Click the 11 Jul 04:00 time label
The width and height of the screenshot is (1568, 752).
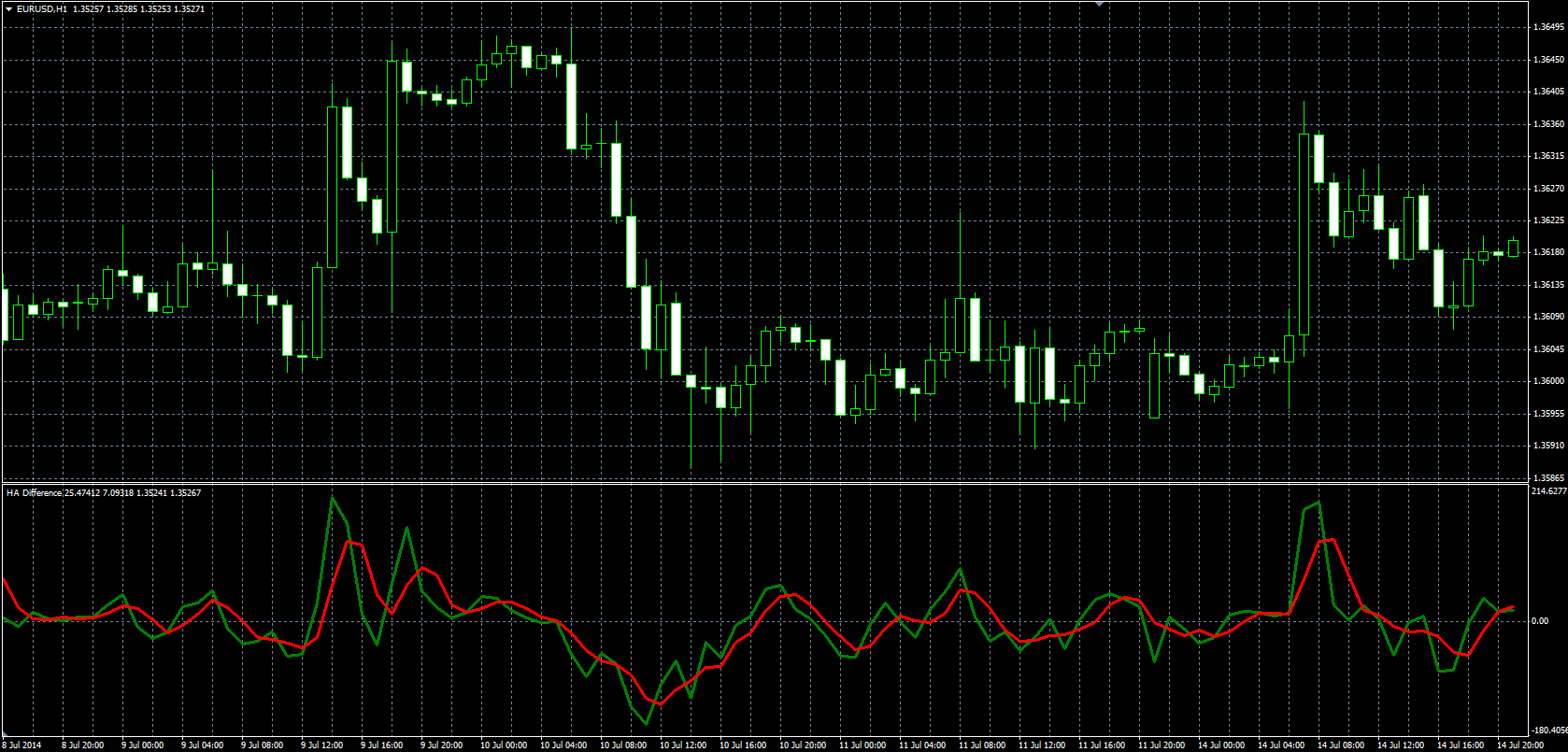(x=922, y=745)
